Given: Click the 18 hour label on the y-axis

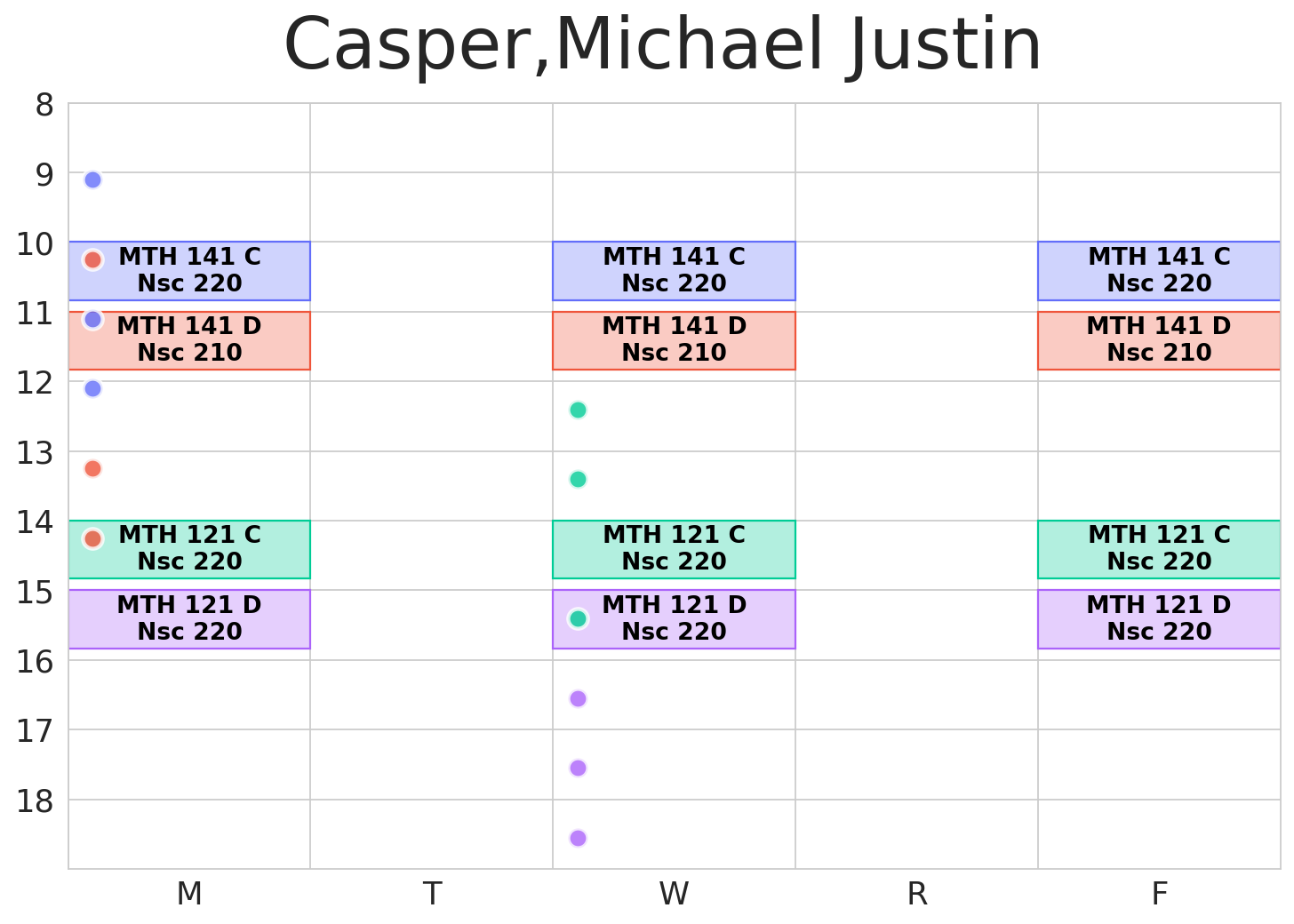Looking at the screenshot, I should tap(36, 801).
